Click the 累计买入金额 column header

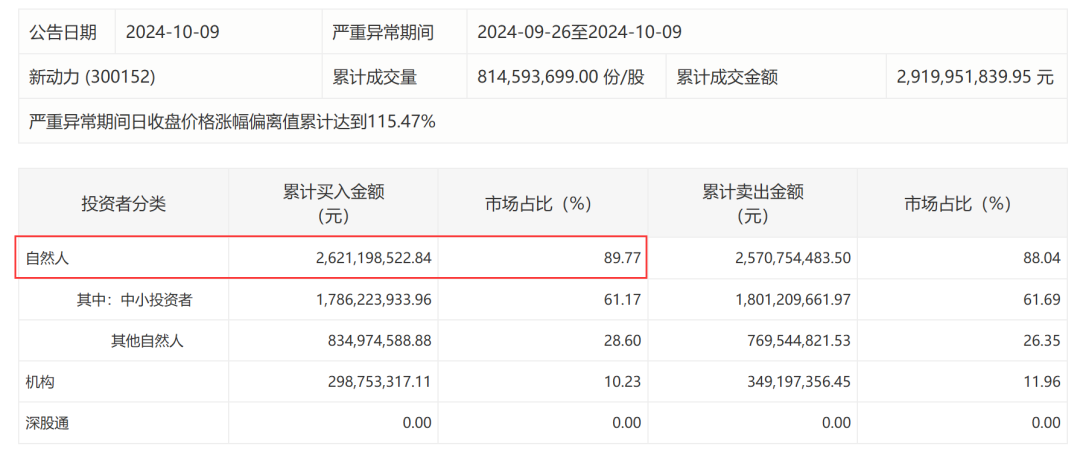pyautogui.click(x=333, y=204)
